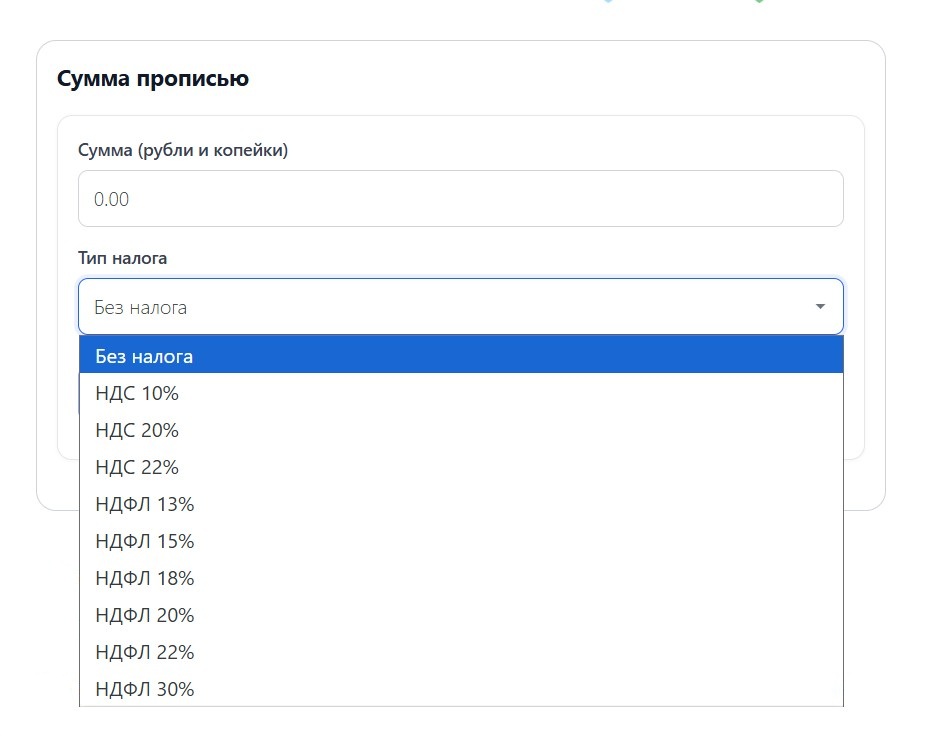Click the dropdown arrow of the tax selector

point(820,307)
